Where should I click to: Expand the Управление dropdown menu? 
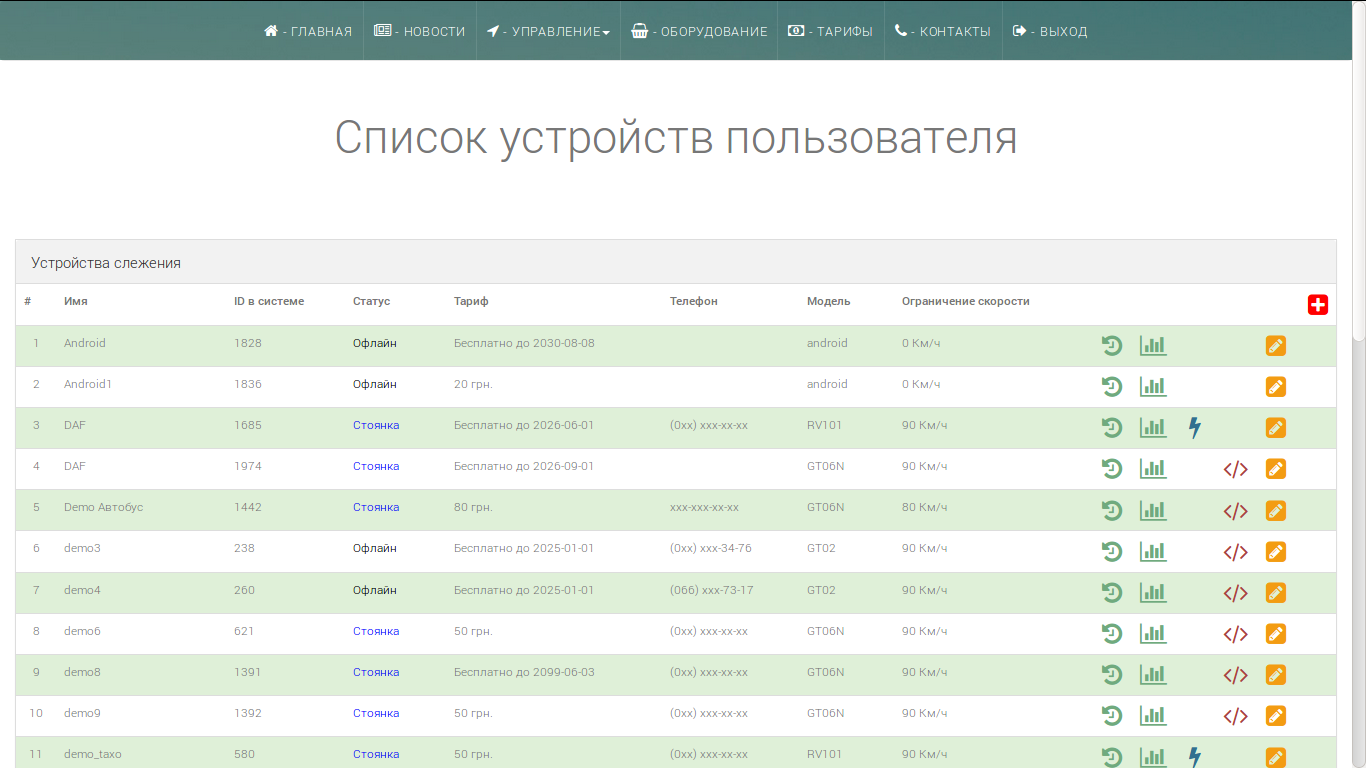[x=548, y=31]
